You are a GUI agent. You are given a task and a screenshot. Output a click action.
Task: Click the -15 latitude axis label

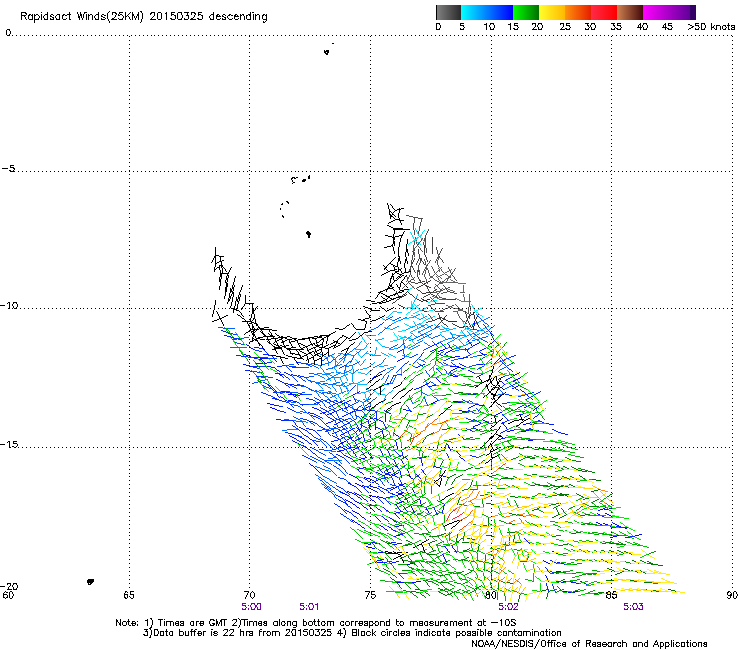pyautogui.click(x=9, y=444)
